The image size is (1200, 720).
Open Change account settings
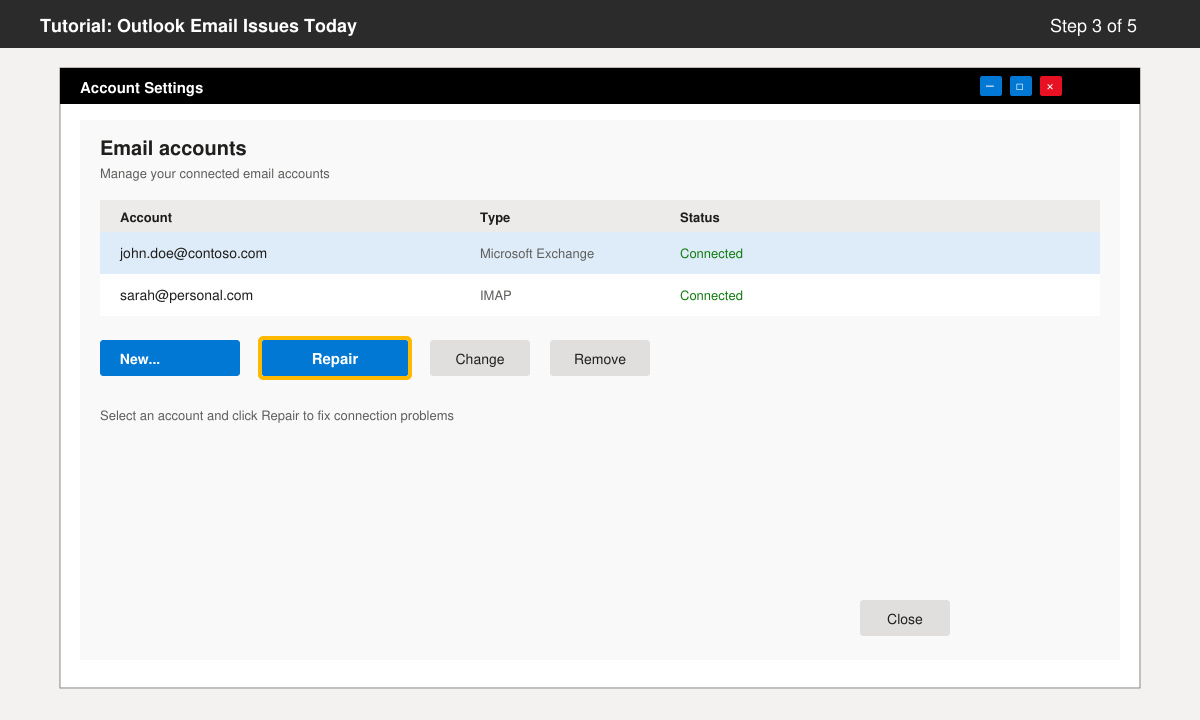(x=480, y=358)
